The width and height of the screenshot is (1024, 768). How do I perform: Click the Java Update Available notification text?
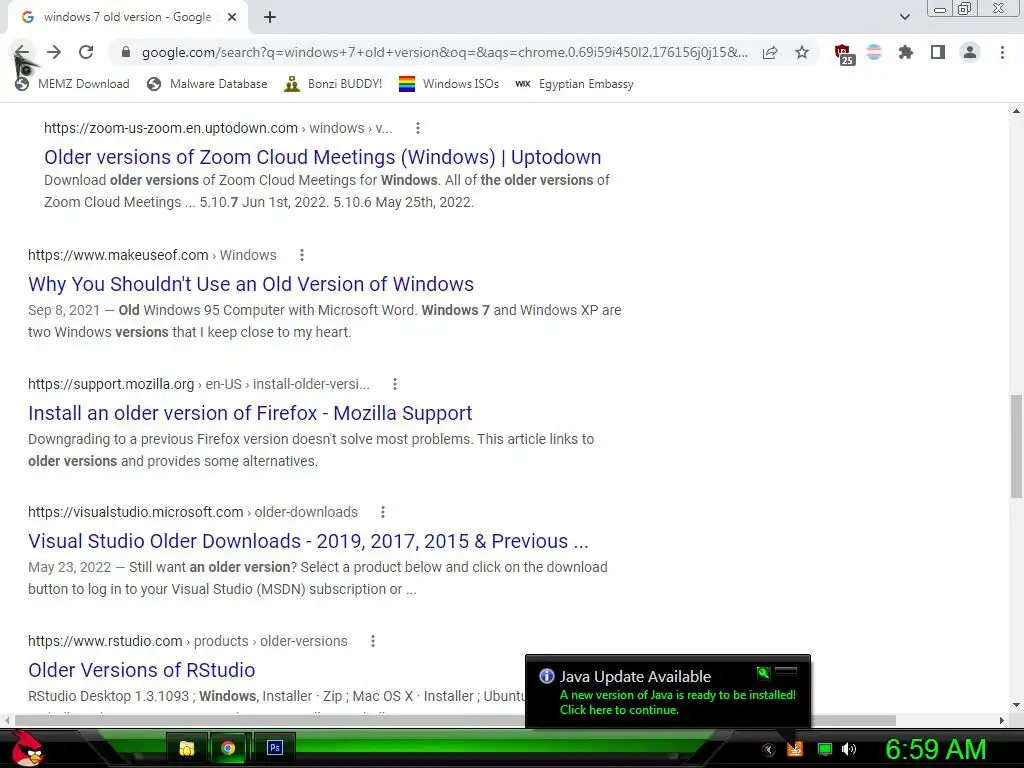(x=635, y=677)
